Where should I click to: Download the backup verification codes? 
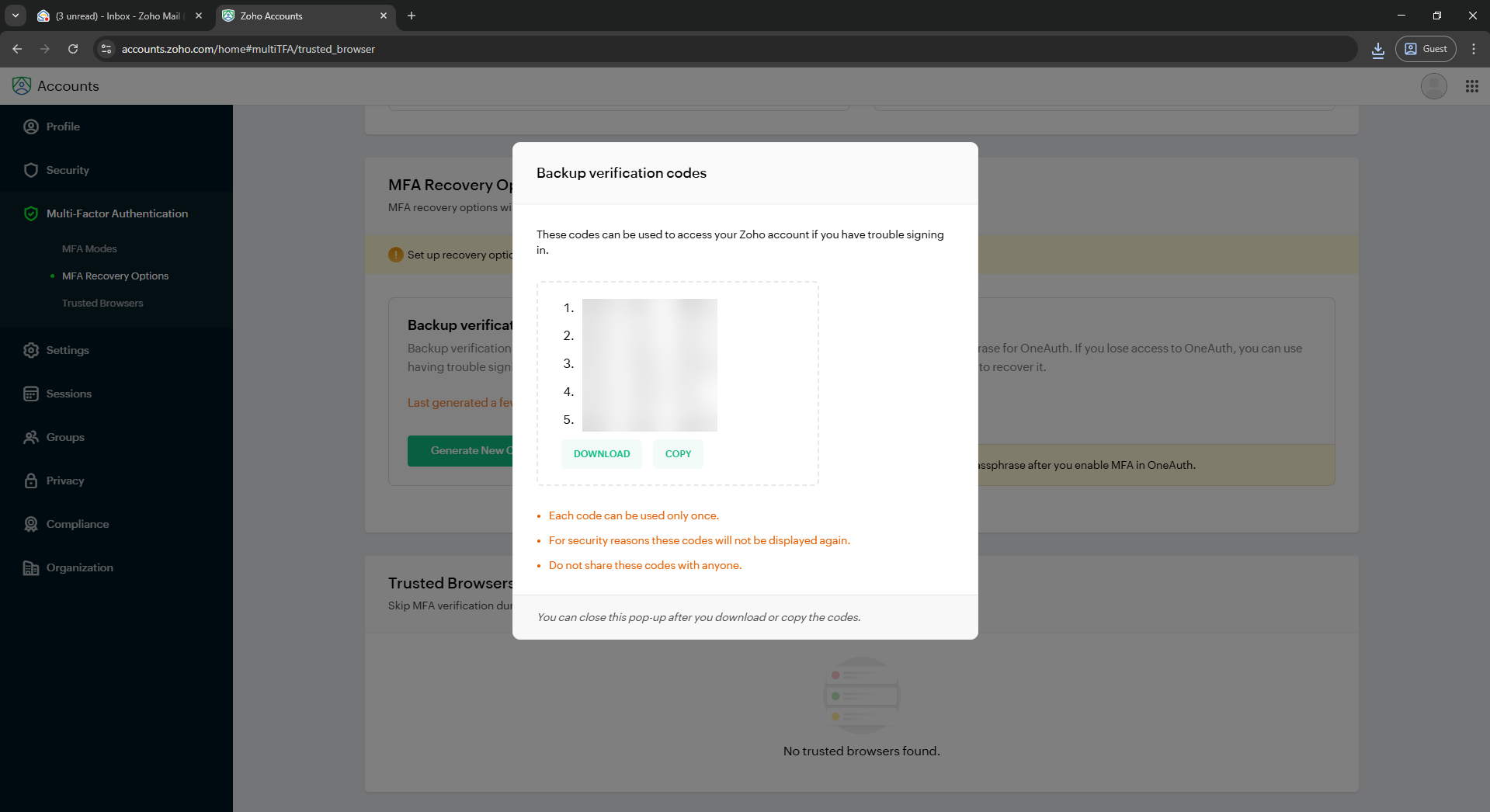coord(601,454)
